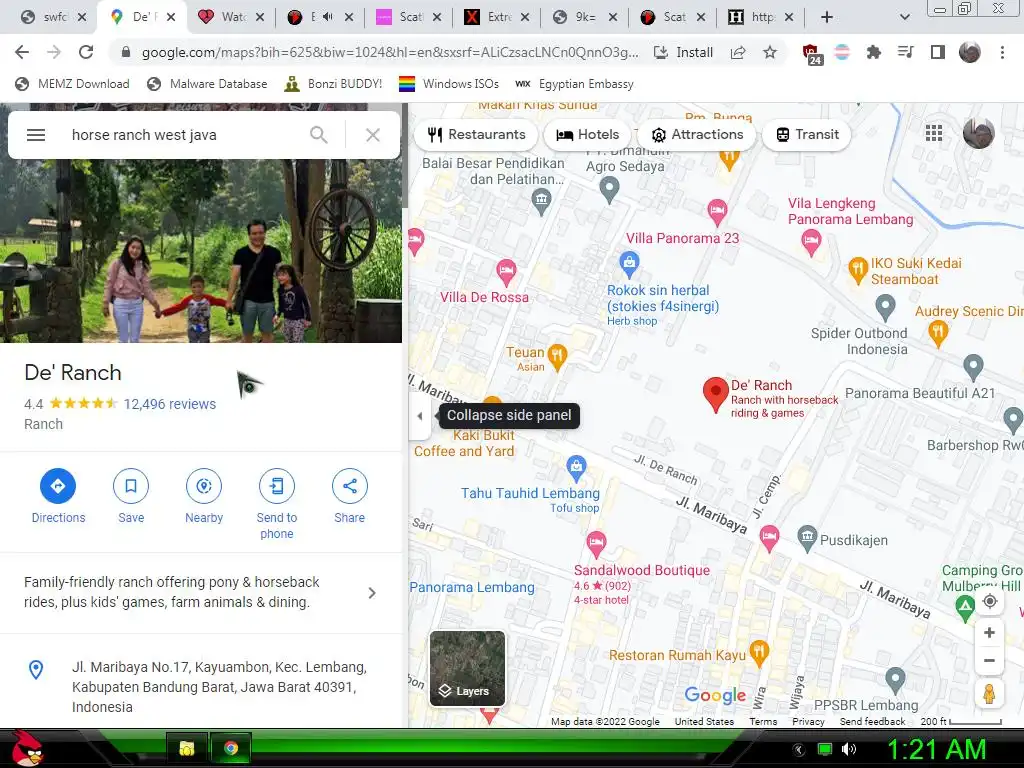Click the share page icon in address bar

(738, 52)
